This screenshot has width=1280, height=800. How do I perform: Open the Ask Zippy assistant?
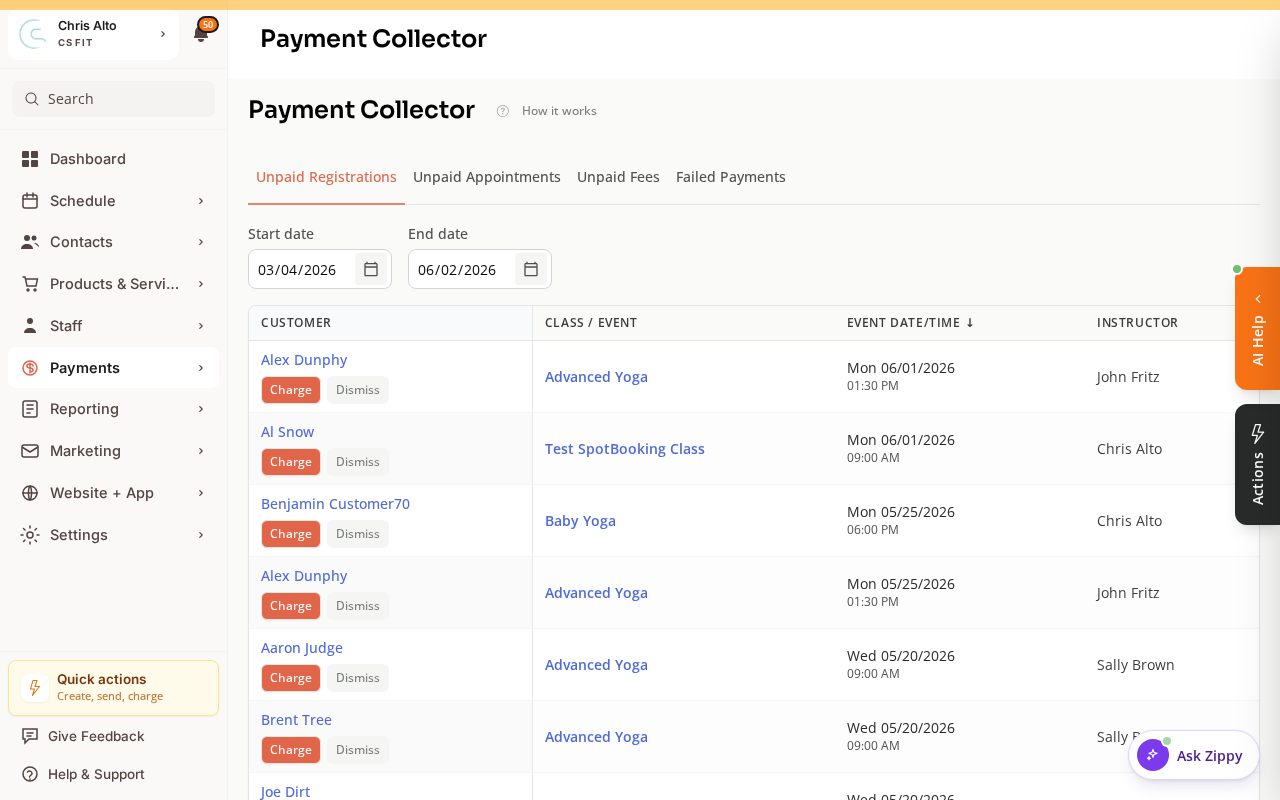tap(1194, 755)
